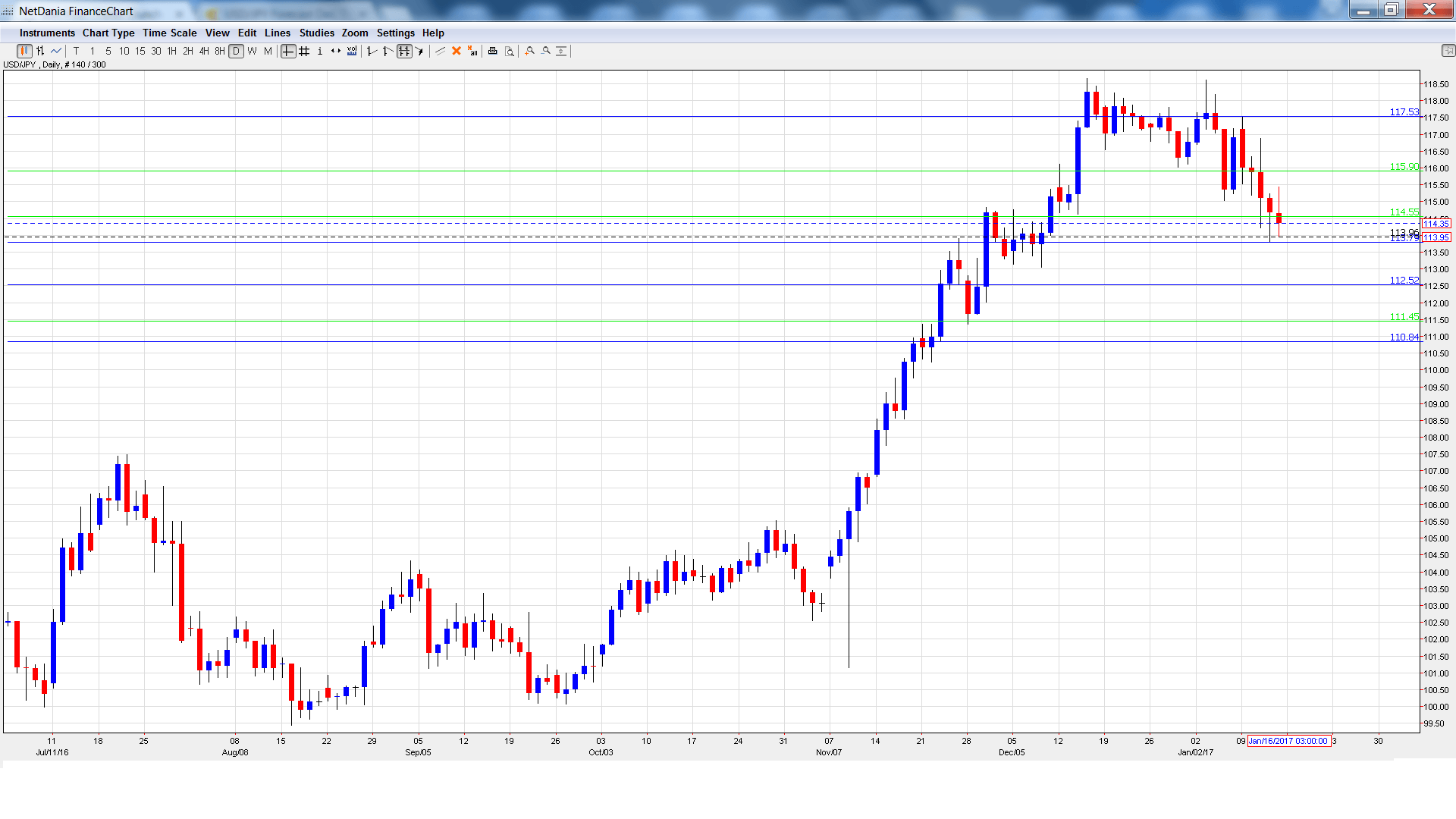Switch to 30 minute time scale
The image size is (1456, 819).
coord(156,51)
